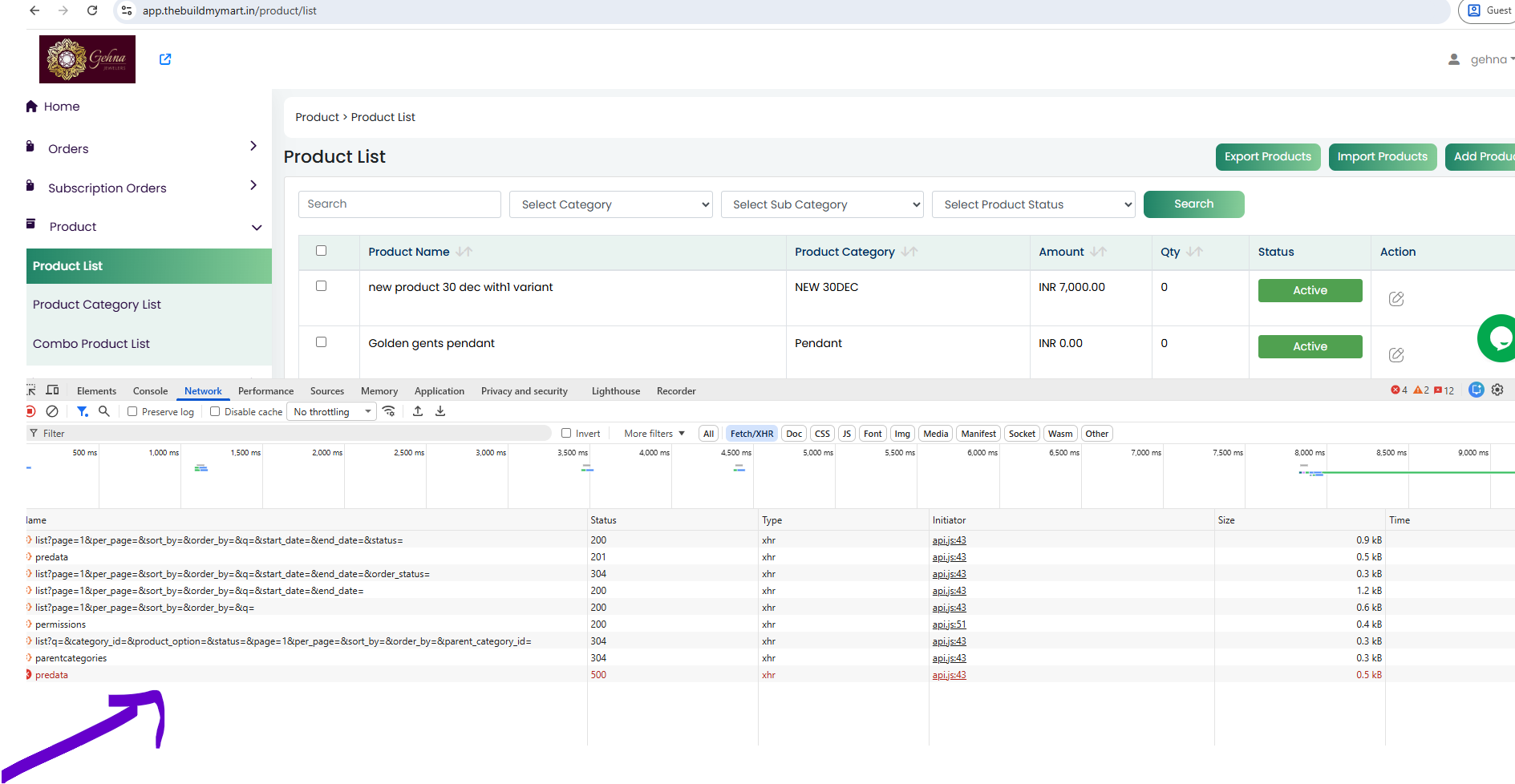Viewport: 1515px width, 784px height.
Task: Switch to the Performance tab
Action: coord(265,391)
